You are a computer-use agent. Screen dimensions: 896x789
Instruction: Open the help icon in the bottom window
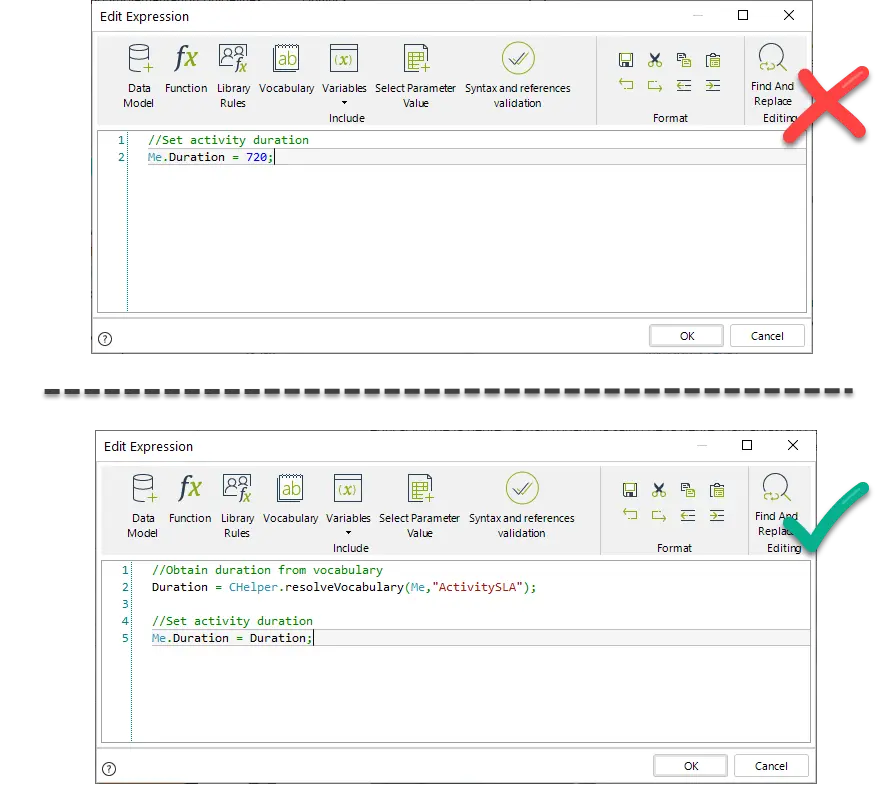(x=109, y=769)
